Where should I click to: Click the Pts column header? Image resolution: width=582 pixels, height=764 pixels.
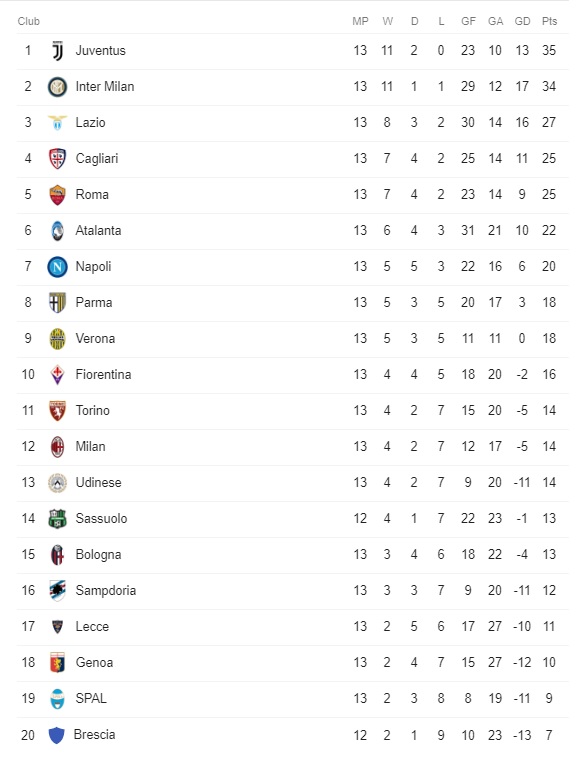(x=549, y=21)
